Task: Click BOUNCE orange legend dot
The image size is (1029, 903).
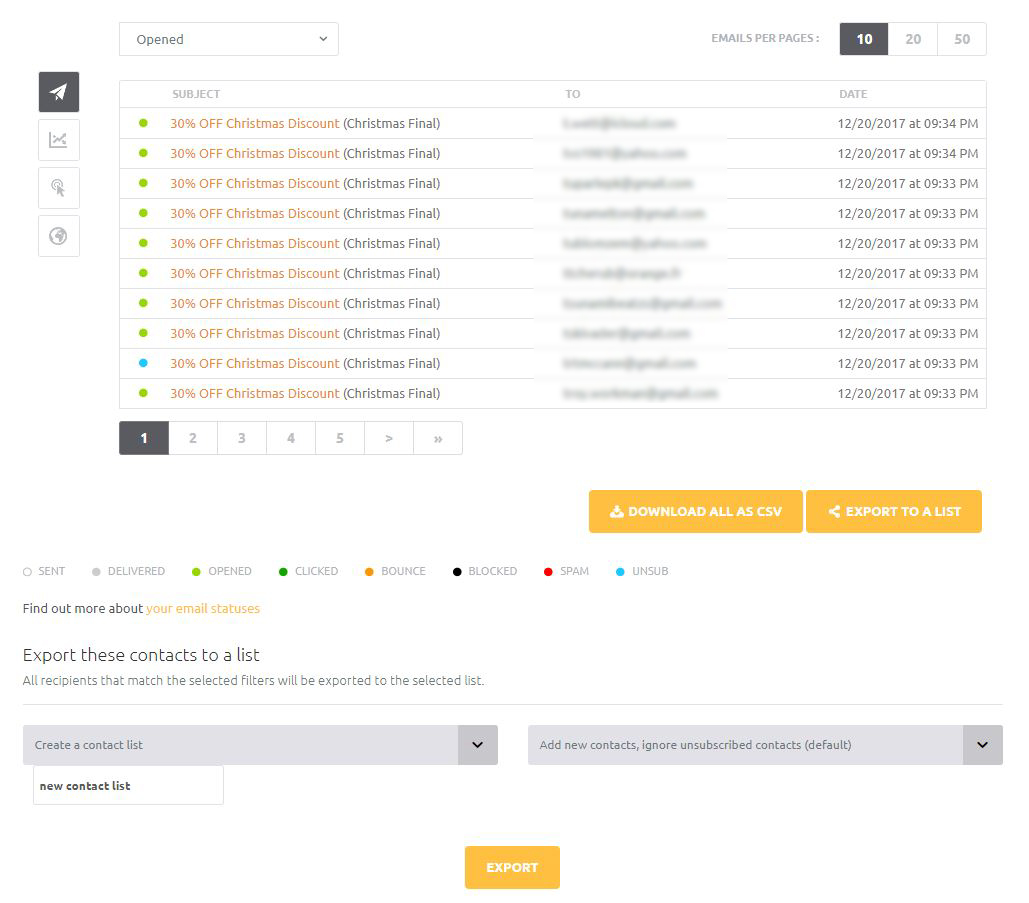Action: [369, 572]
